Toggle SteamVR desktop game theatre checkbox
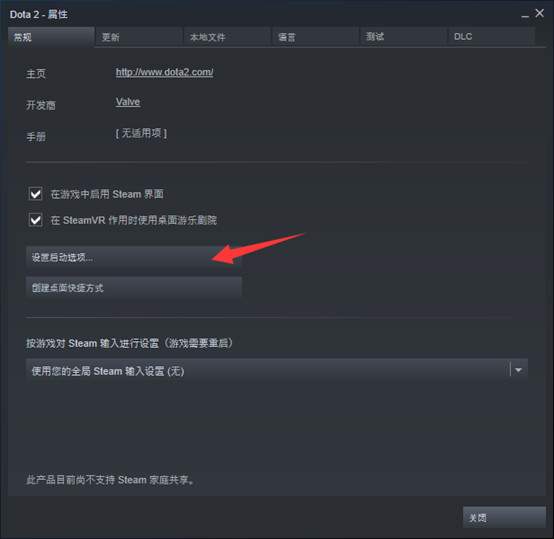 (x=36, y=220)
